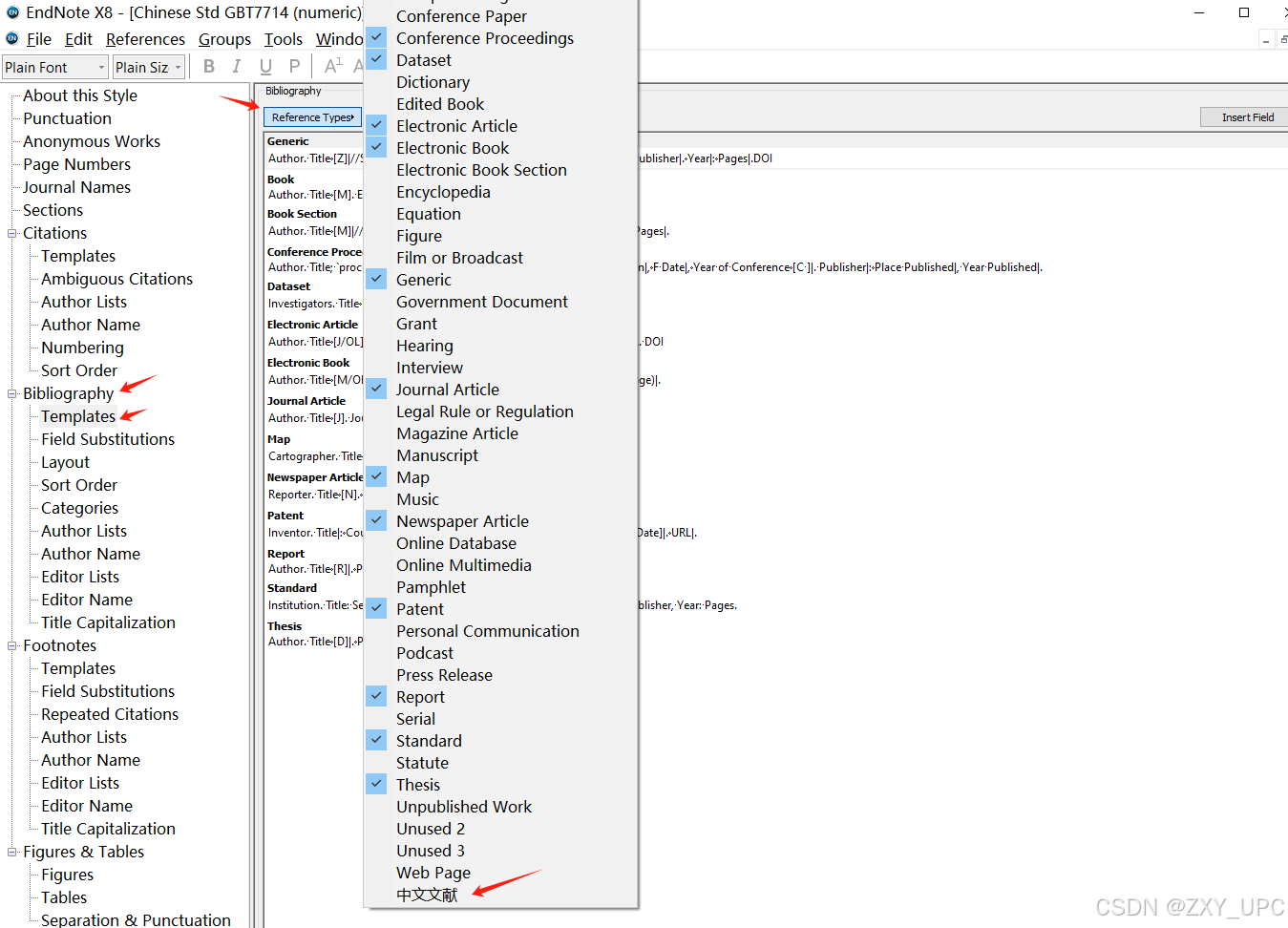The height and width of the screenshot is (928, 1288).
Task: Toggle italic formatting in toolbar
Action: 237,66
